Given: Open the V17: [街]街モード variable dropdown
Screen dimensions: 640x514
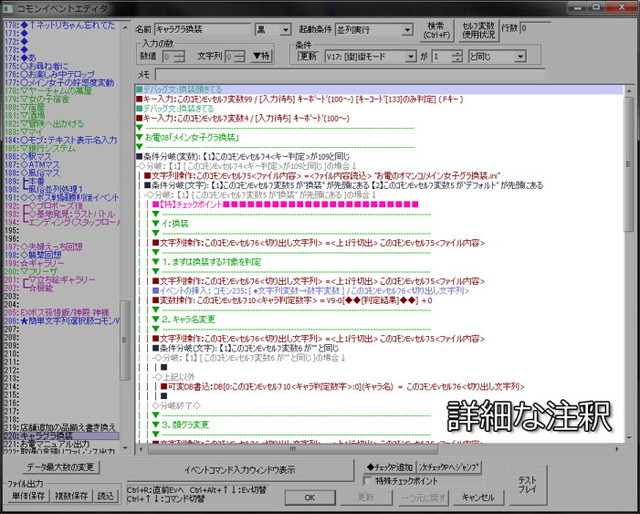Looking at the screenshot, I should pos(370,57).
